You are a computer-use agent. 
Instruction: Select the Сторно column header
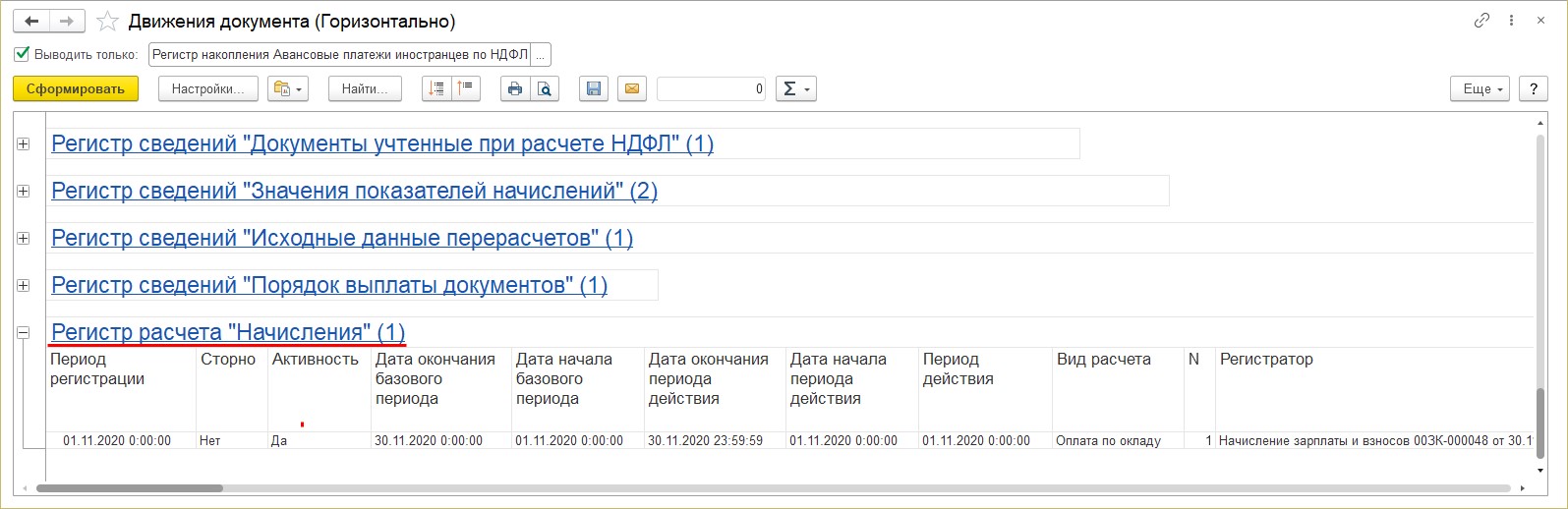tap(232, 389)
